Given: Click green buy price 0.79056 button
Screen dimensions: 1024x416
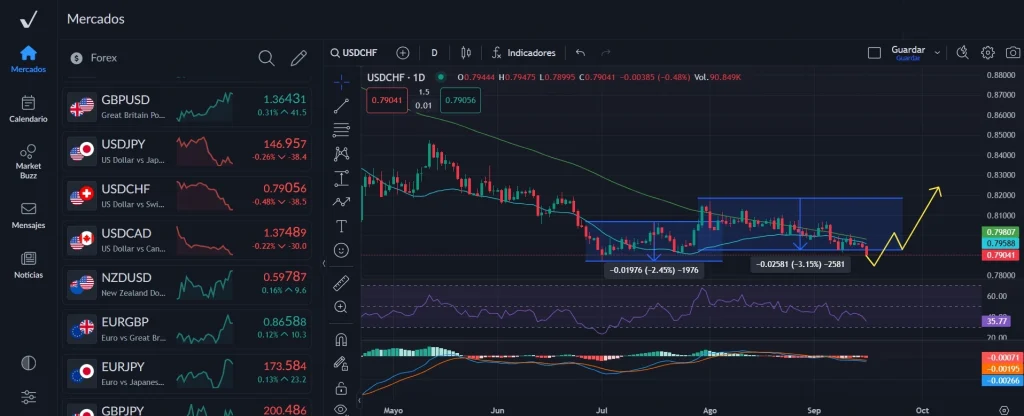Looking at the screenshot, I should coord(460,100).
